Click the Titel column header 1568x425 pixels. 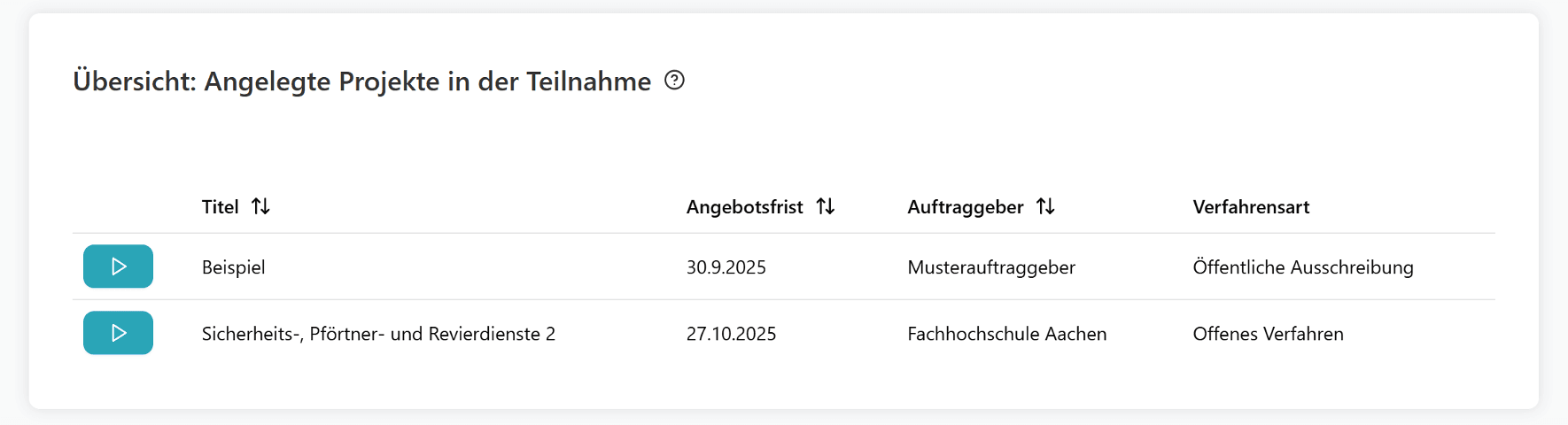point(220,207)
